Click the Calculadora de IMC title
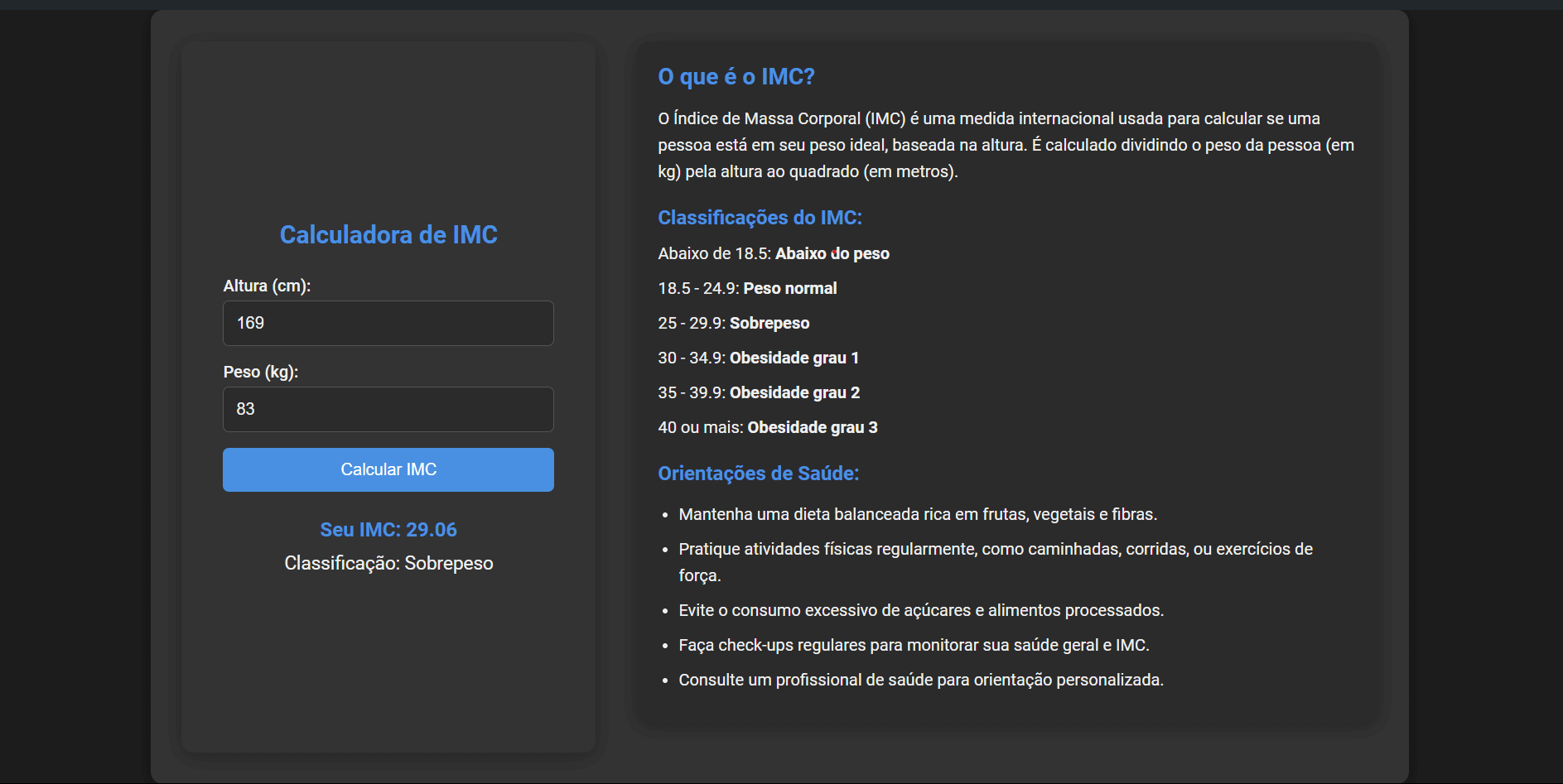This screenshot has width=1563, height=784. coord(388,235)
